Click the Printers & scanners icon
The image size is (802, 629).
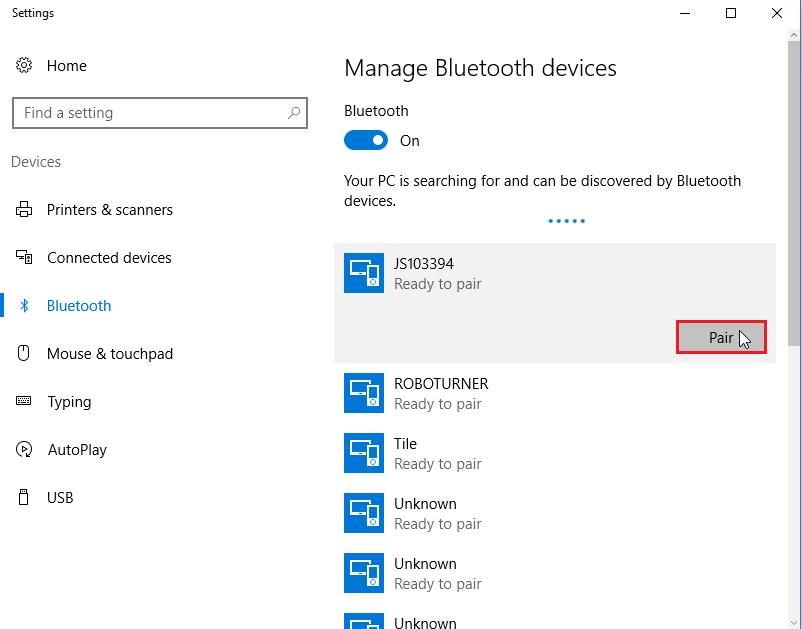(x=24, y=210)
